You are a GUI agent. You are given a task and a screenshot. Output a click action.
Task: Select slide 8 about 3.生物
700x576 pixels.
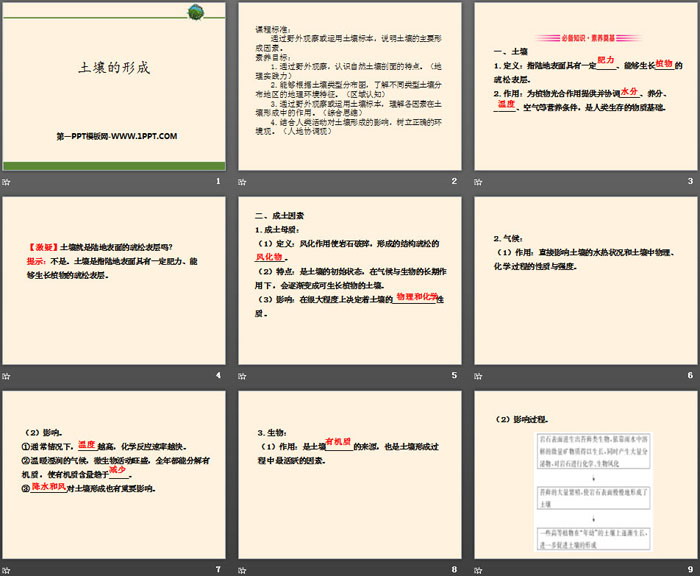click(x=350, y=475)
